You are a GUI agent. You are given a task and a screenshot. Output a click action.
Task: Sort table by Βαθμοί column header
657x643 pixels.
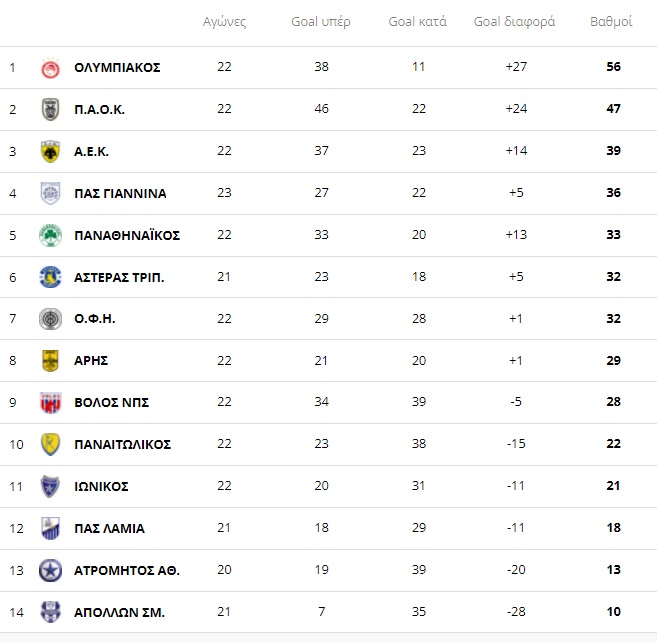(611, 21)
